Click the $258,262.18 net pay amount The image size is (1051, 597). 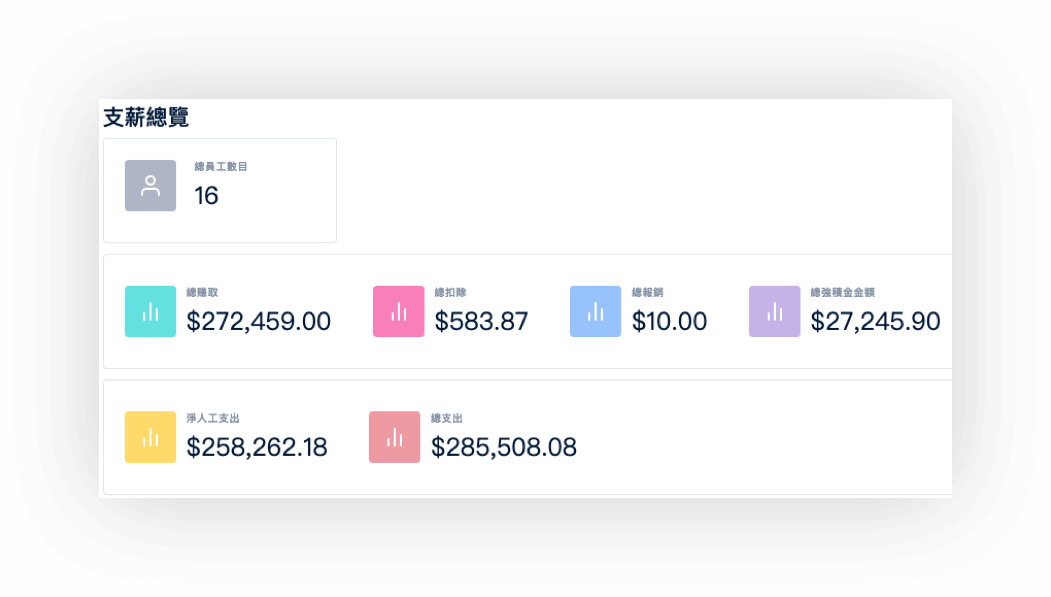[x=257, y=448]
